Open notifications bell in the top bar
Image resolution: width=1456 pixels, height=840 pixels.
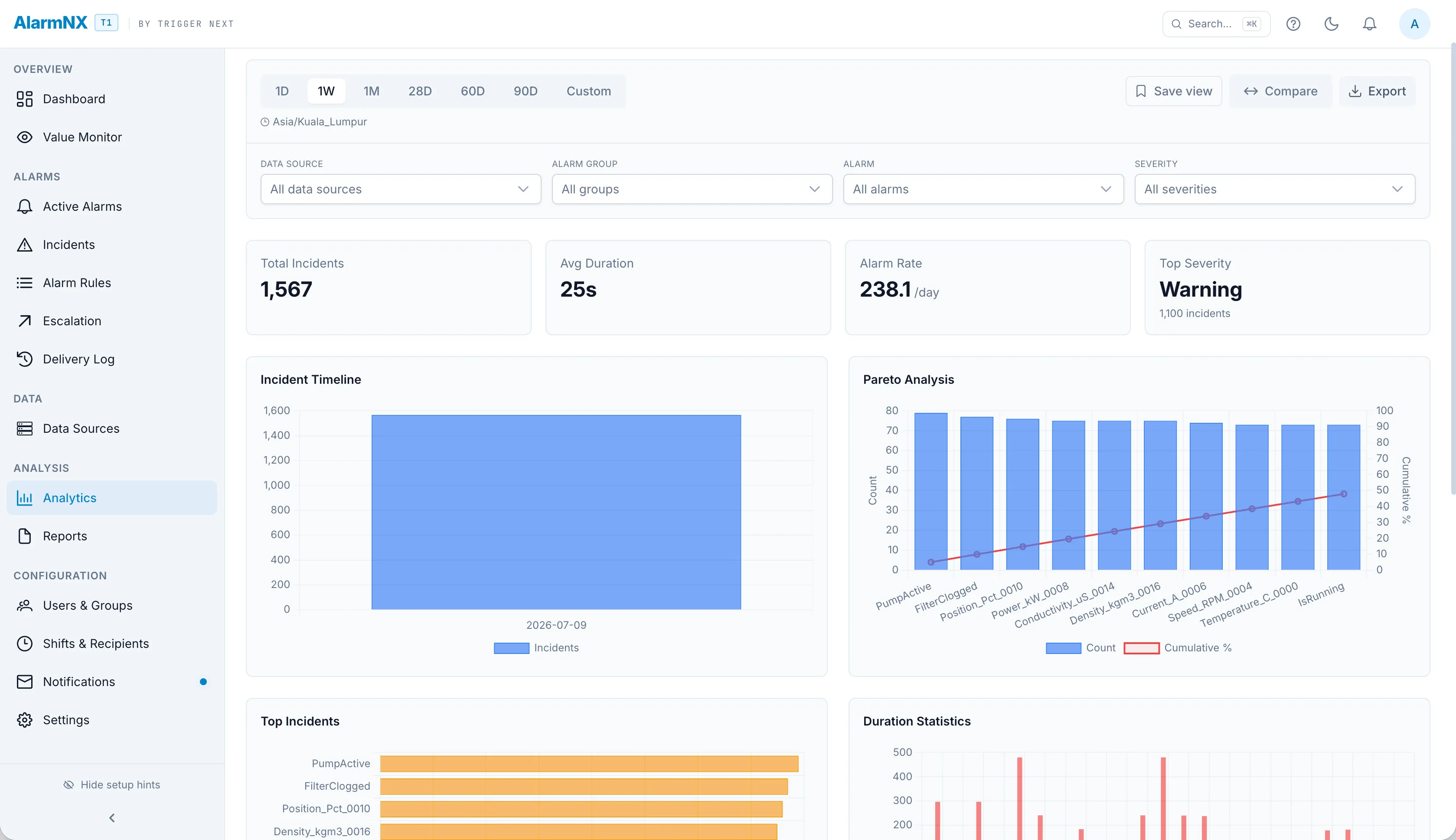point(1370,24)
